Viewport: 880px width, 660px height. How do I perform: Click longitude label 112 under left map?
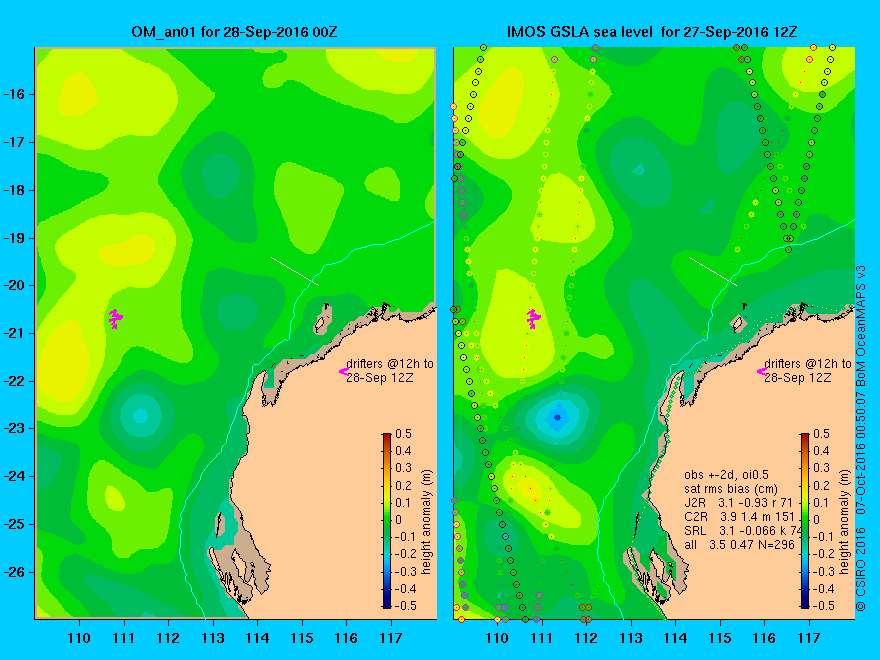click(168, 638)
